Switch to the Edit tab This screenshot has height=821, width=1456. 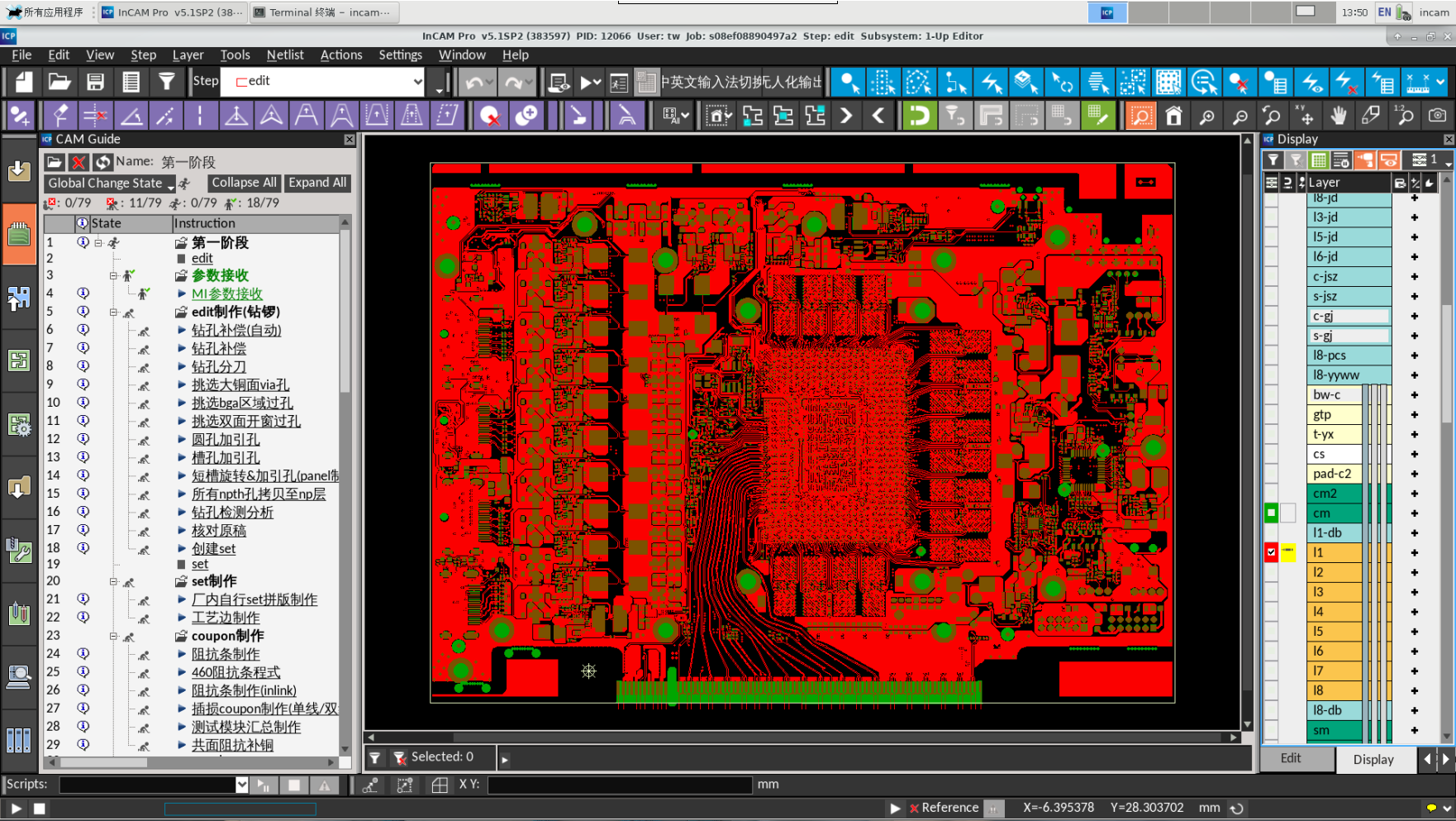1291,758
